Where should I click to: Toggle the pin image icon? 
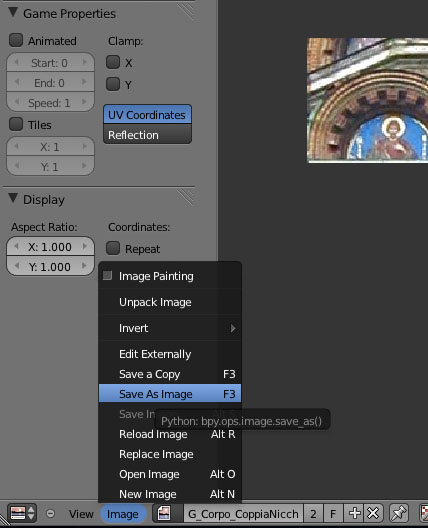point(399,514)
